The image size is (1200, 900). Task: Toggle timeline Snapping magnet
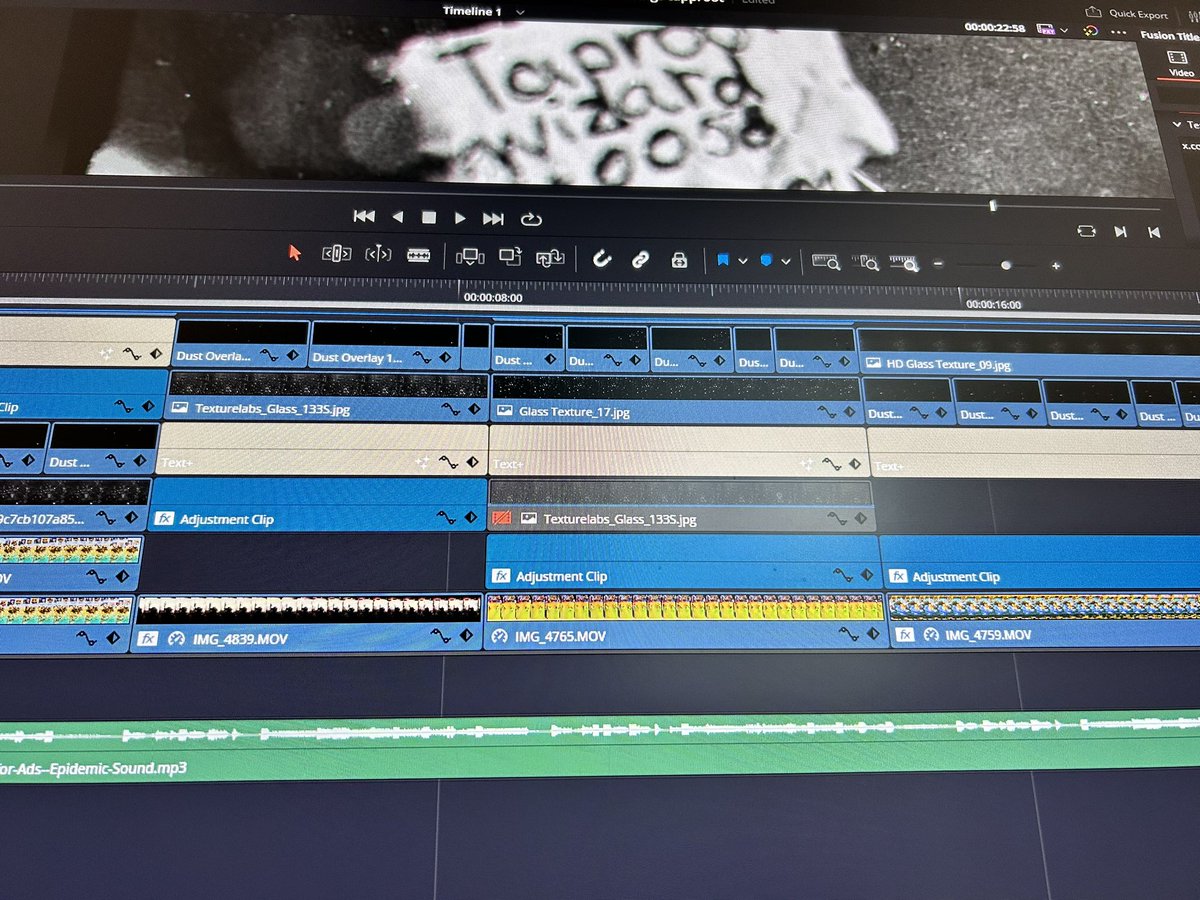tap(601, 259)
